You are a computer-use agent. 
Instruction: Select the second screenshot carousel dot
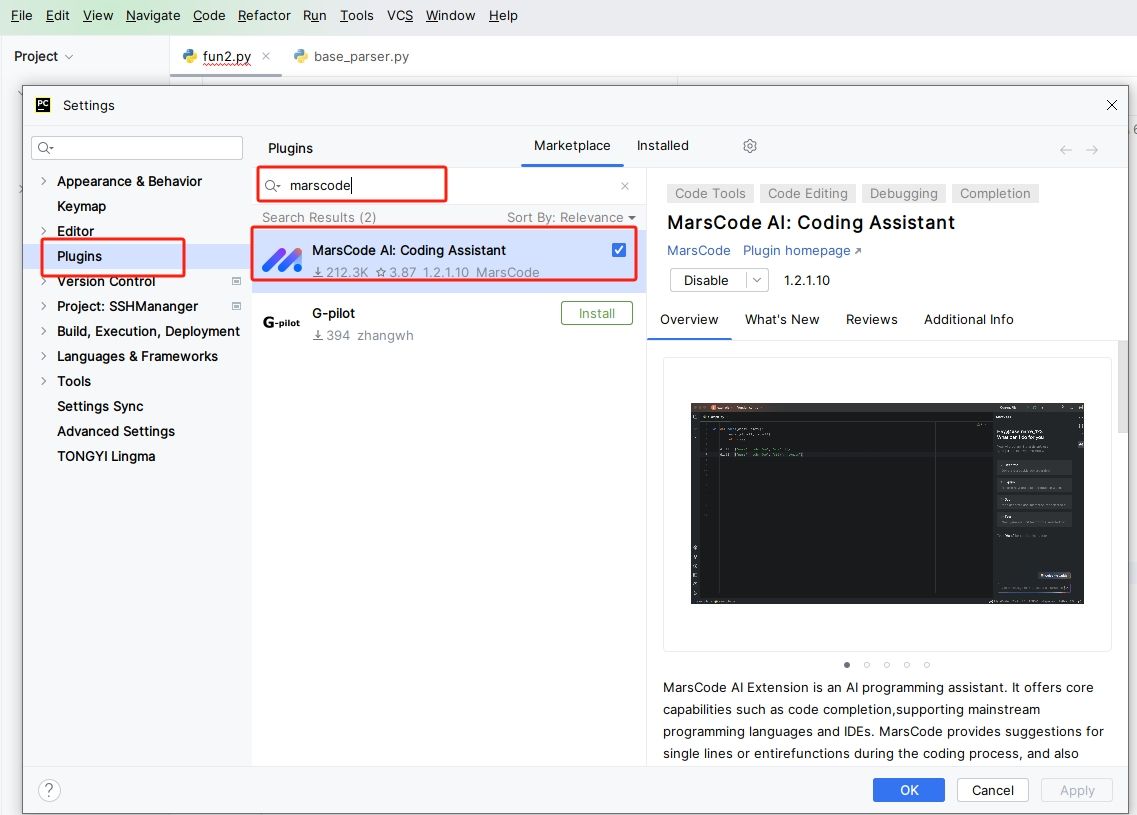pos(867,664)
